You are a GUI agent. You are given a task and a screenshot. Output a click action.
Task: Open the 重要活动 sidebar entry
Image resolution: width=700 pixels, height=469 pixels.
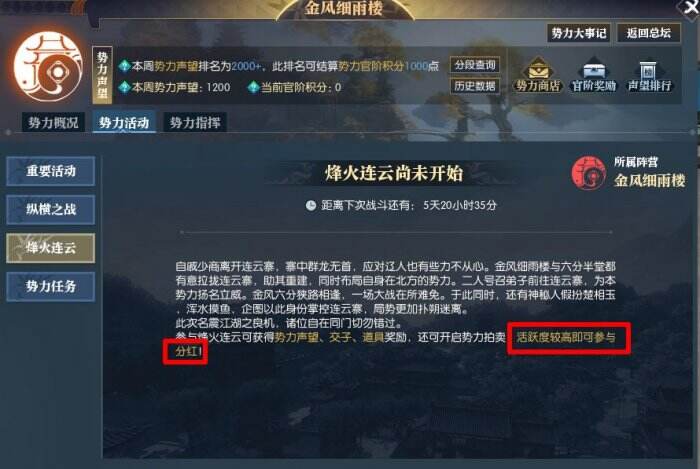pyautogui.click(x=50, y=171)
